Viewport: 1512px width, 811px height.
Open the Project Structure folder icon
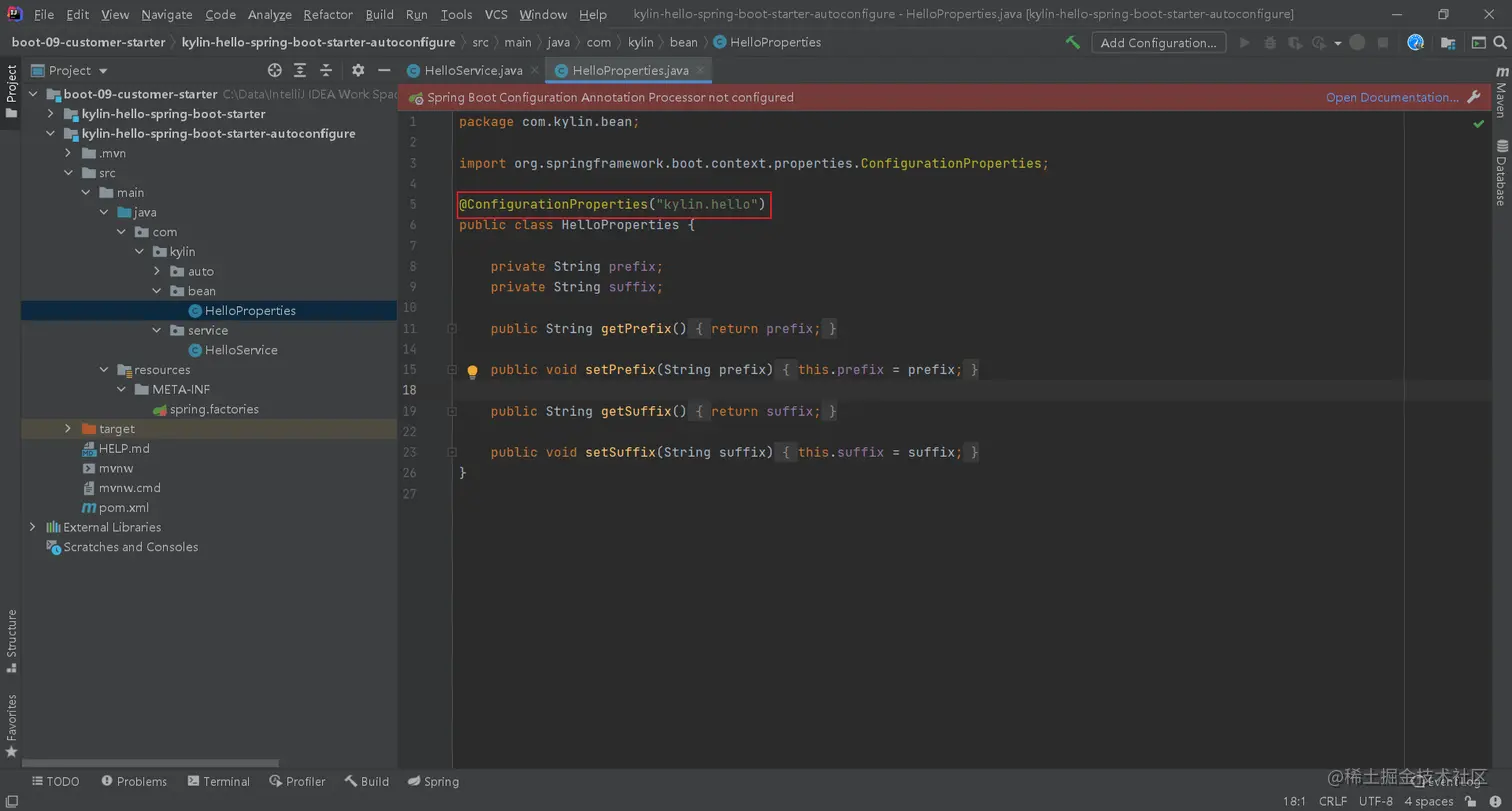tap(1447, 42)
